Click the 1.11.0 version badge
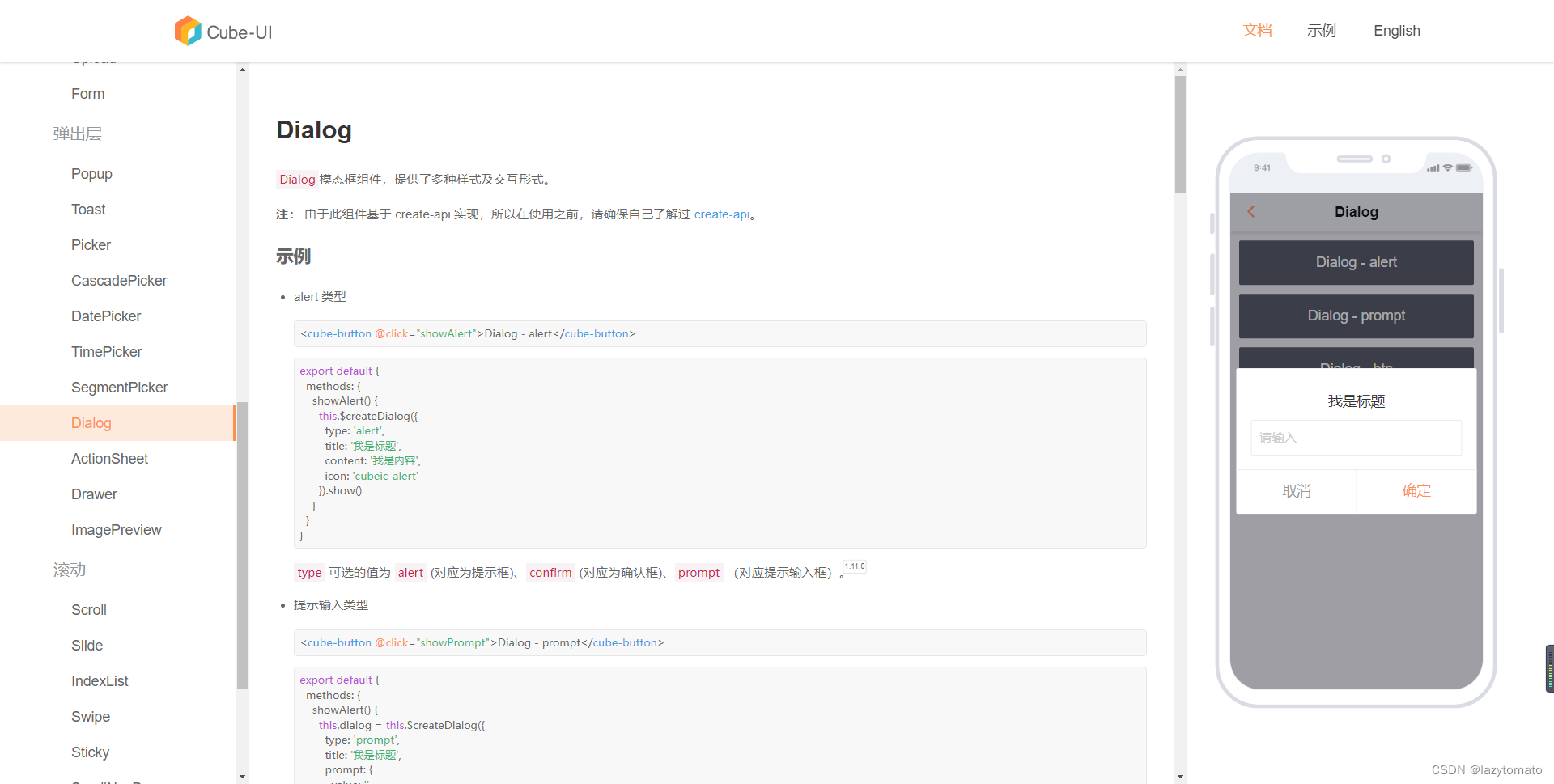The height and width of the screenshot is (784, 1554). click(855, 566)
